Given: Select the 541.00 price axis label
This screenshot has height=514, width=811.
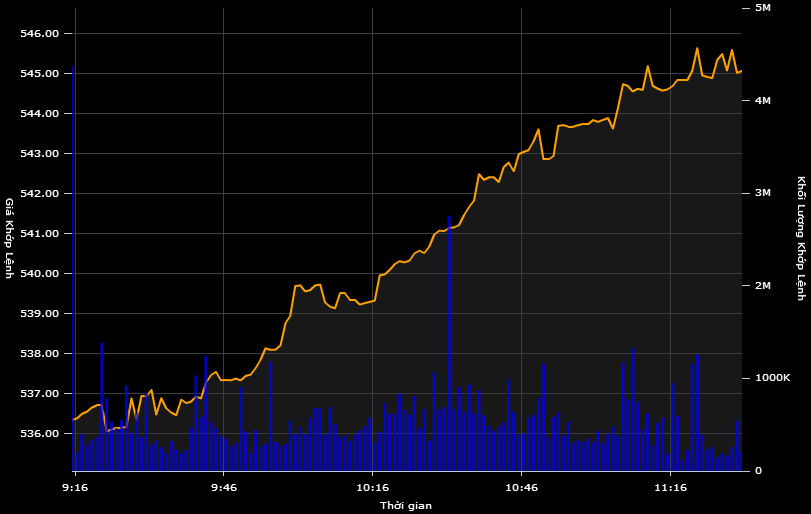Looking at the screenshot, I should 40,234.
